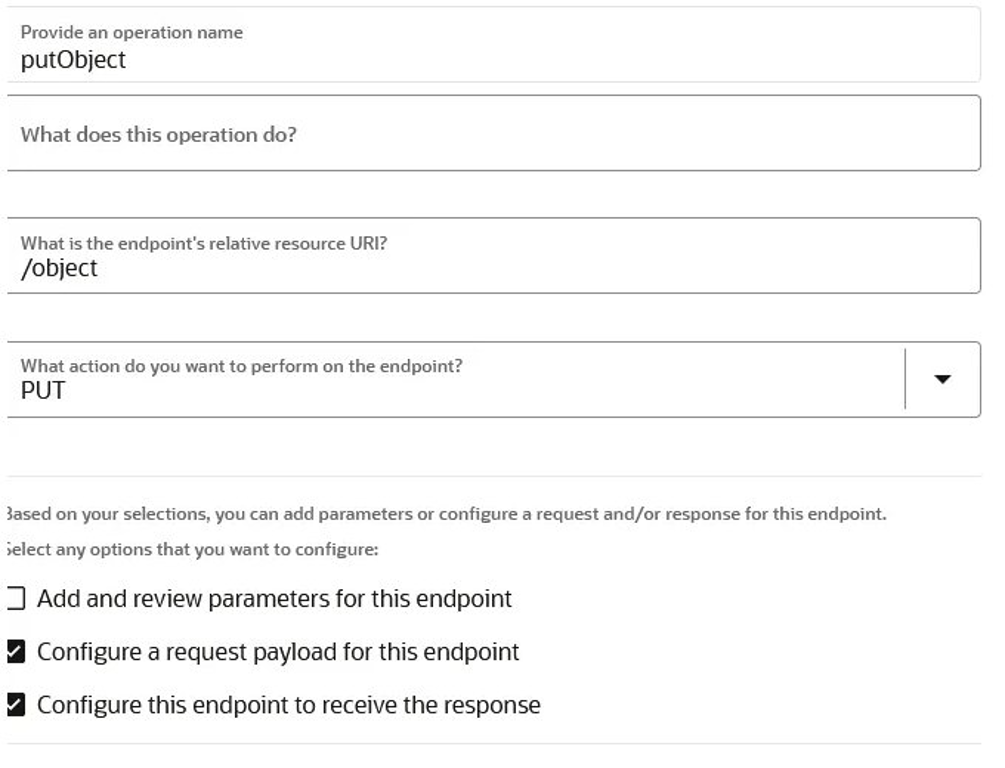Click the 'Add and review parameters for this endpoint' text
Image resolution: width=1005 pixels, height=768 pixels.
[x=274, y=599]
